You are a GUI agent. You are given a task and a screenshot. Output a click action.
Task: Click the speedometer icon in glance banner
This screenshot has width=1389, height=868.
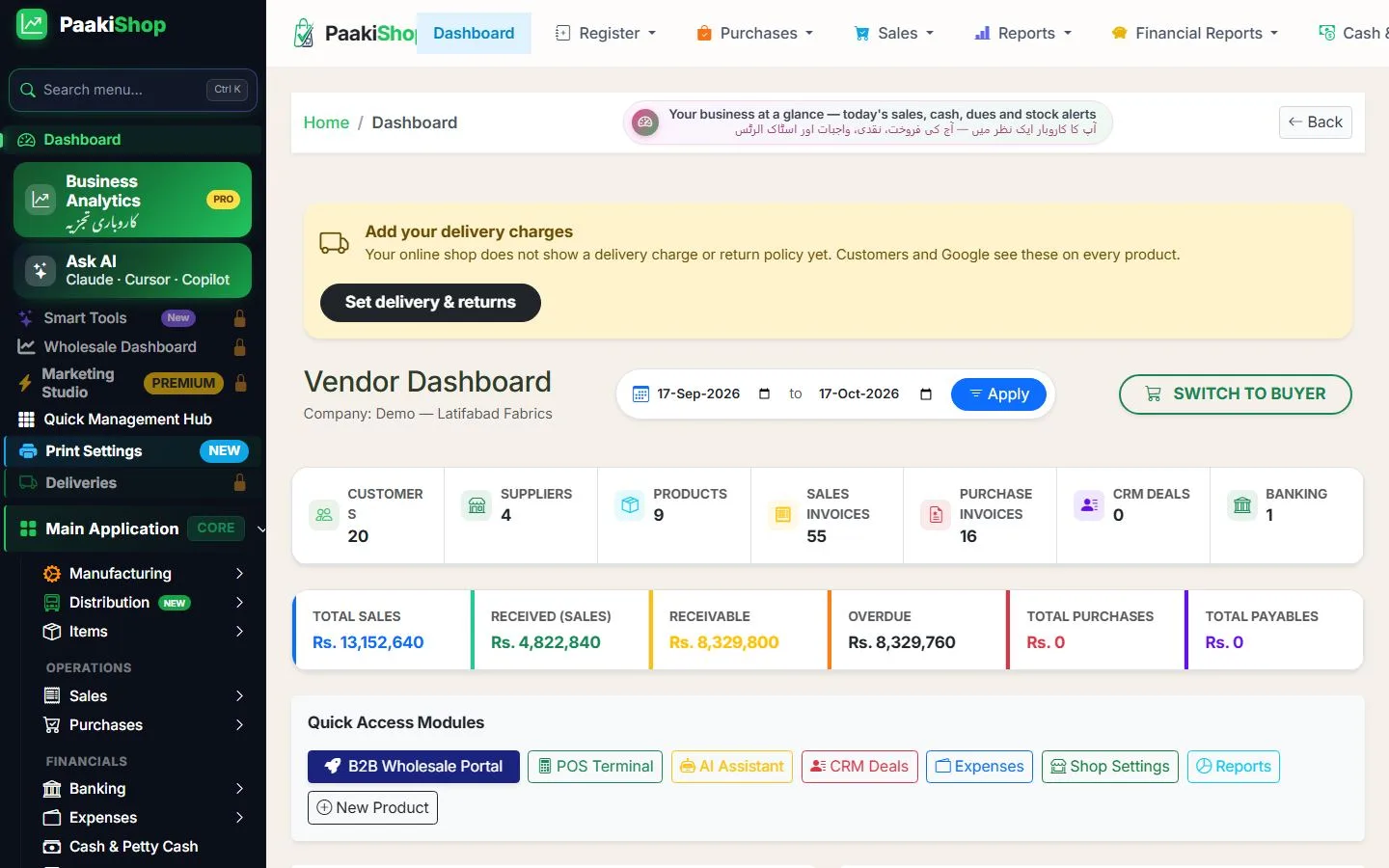(645, 122)
